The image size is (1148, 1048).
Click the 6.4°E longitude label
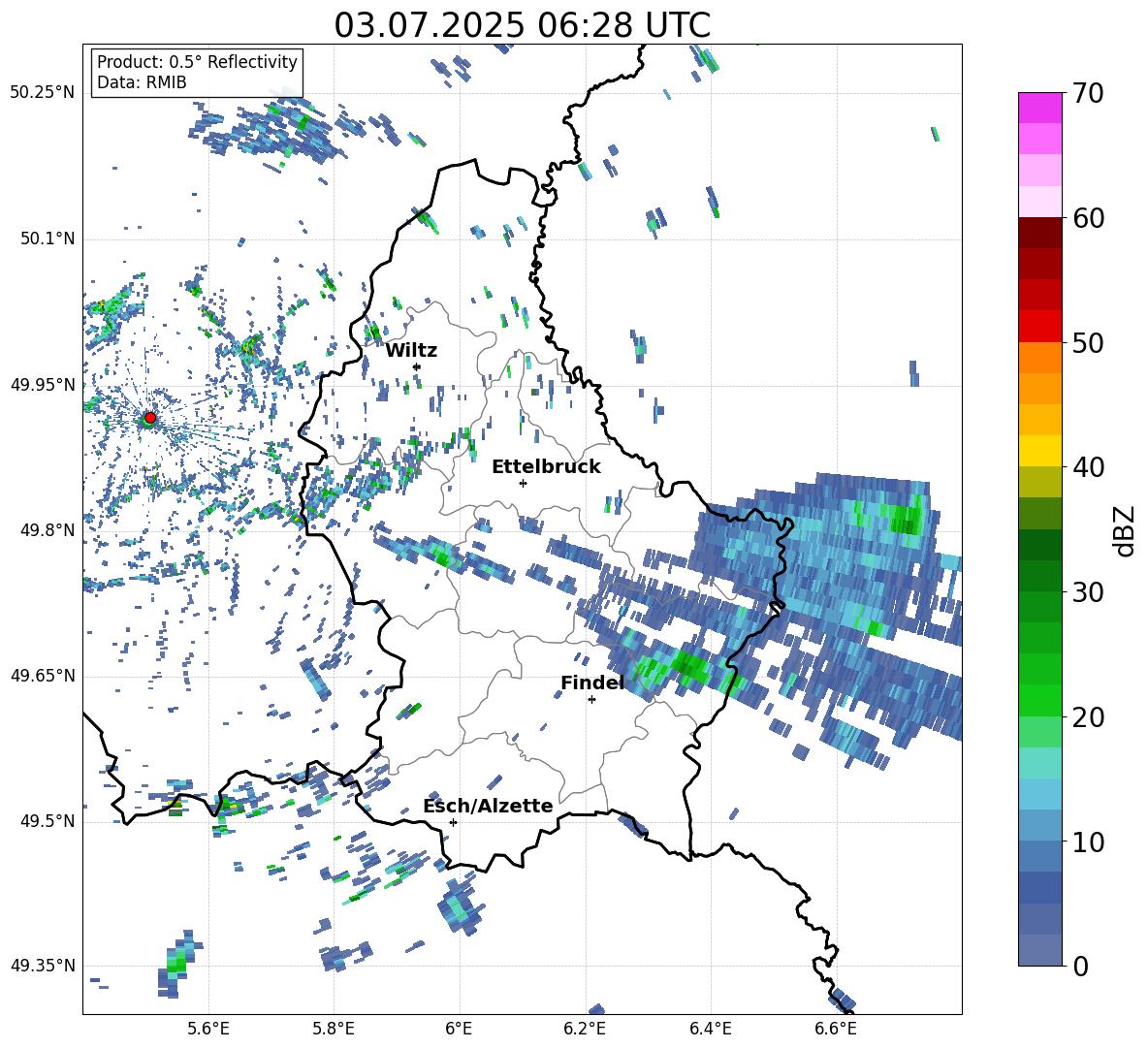click(x=710, y=1029)
